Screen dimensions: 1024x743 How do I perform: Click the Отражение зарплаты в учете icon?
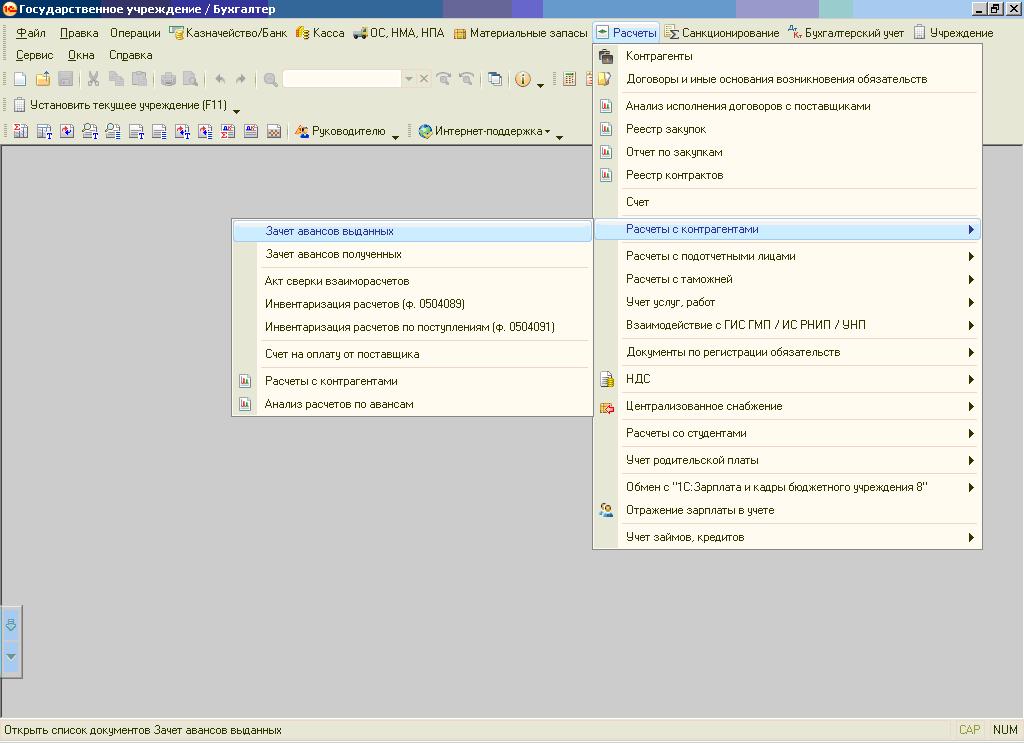pos(606,510)
